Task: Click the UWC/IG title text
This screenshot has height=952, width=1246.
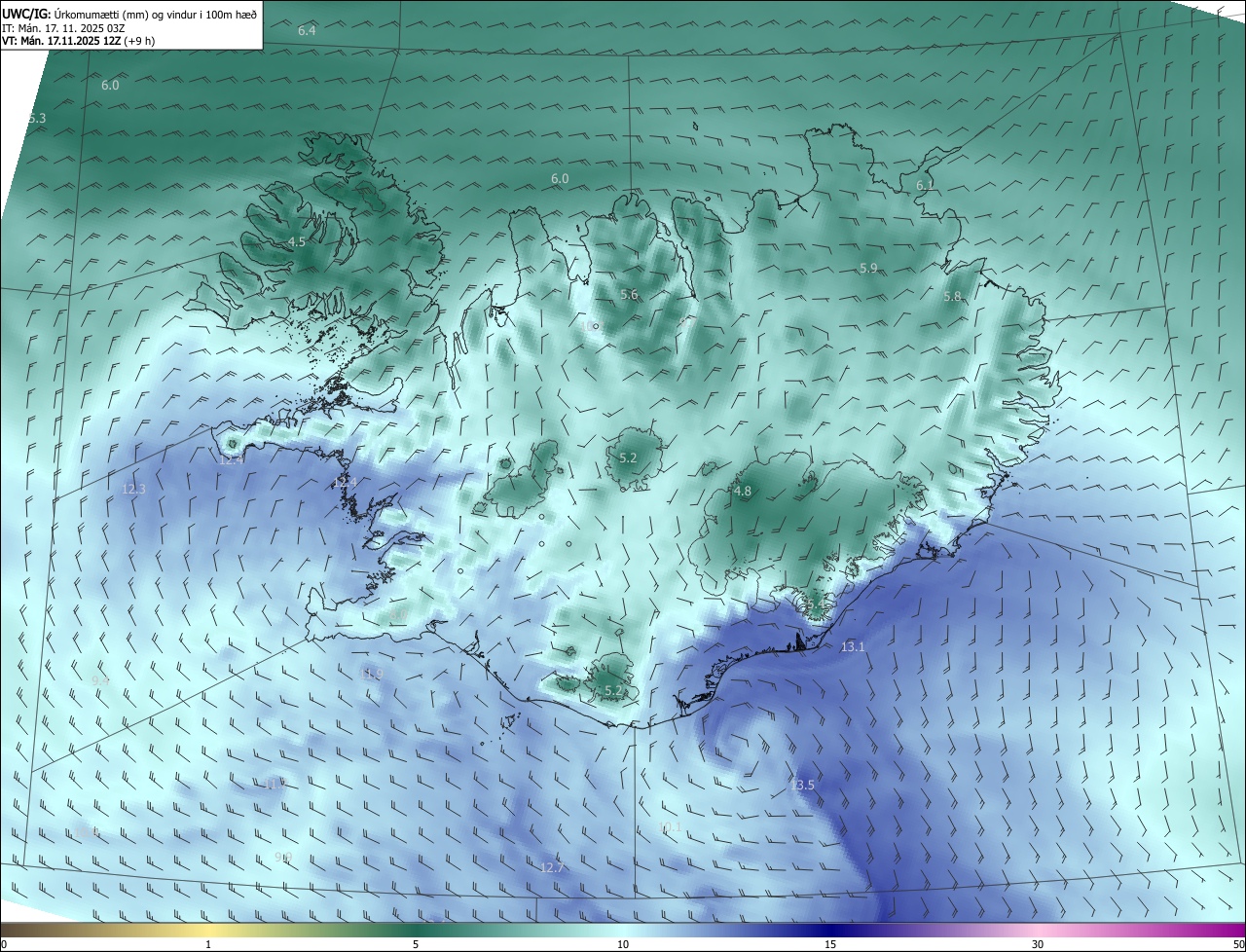Action: pyautogui.click(x=26, y=15)
